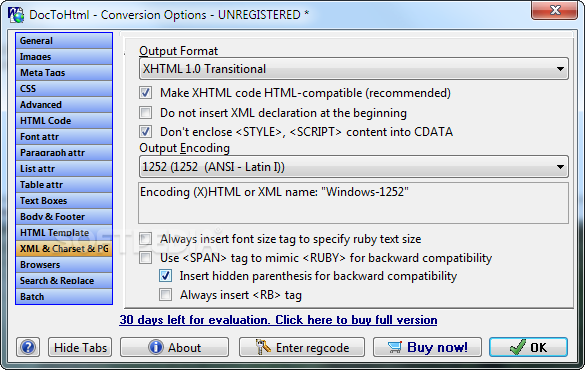The width and height of the screenshot is (585, 370).
Task: Open the Output Encoding dropdown
Action: click(354, 167)
